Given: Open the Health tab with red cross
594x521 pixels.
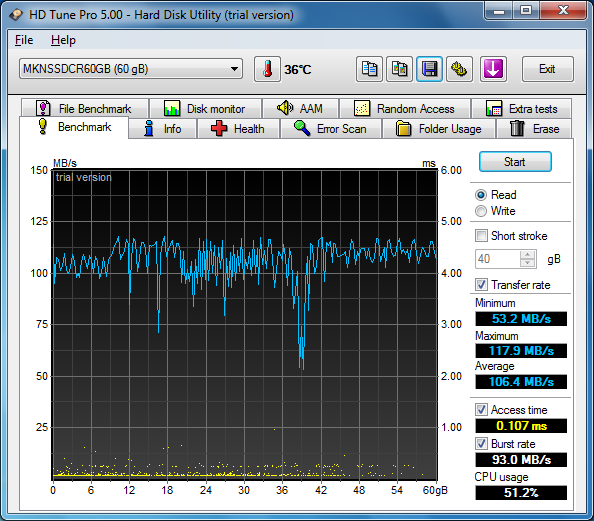Looking at the screenshot, I should click(238, 129).
